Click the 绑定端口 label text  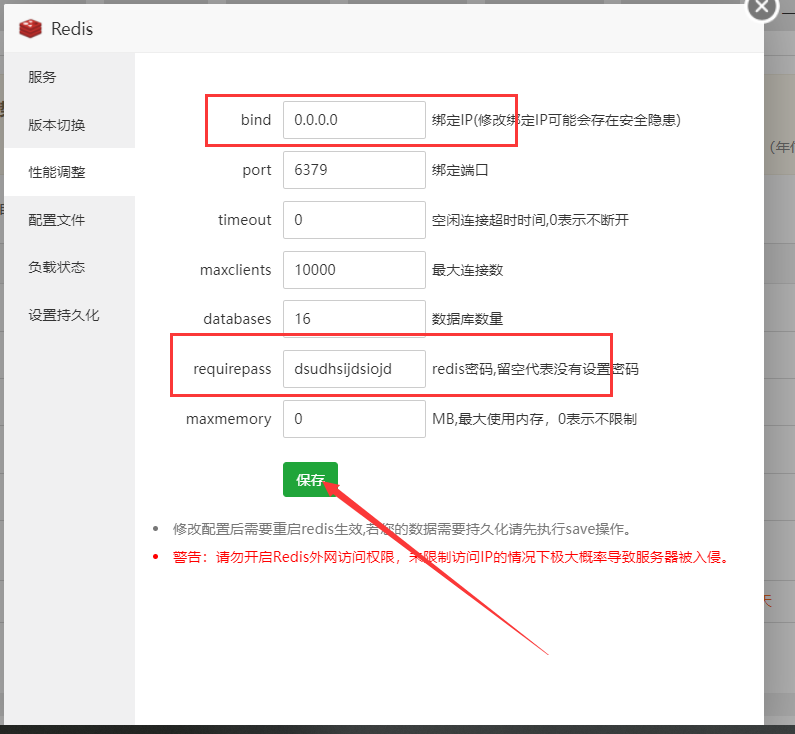coord(460,170)
